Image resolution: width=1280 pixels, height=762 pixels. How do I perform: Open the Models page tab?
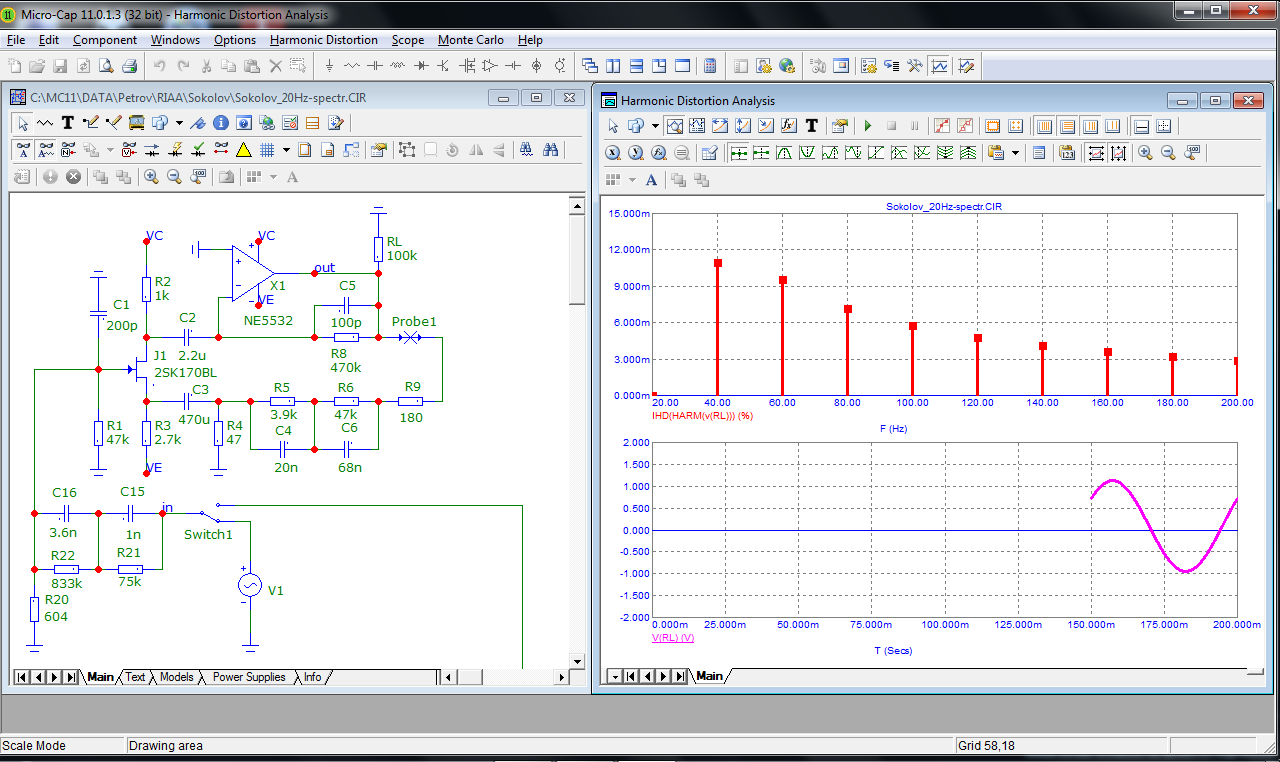(x=176, y=677)
